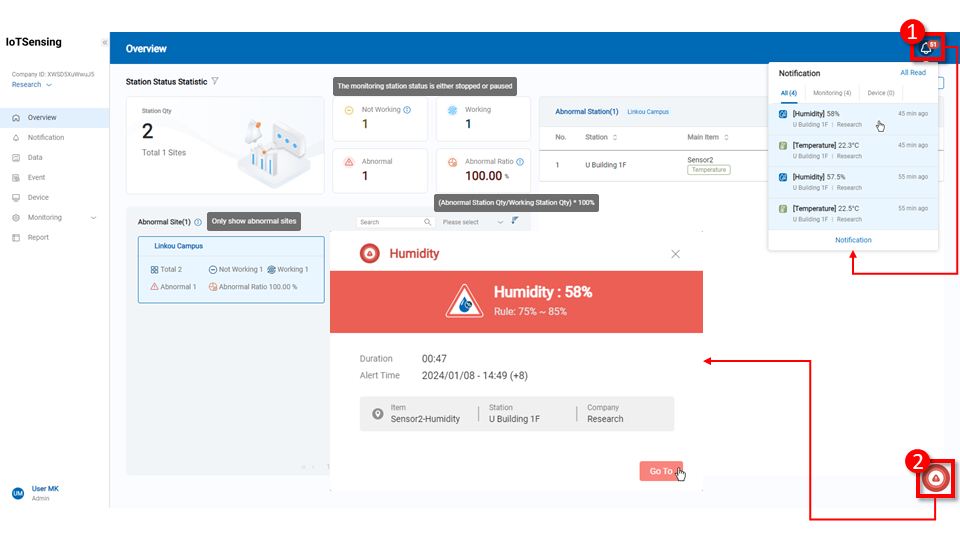
Task: Switch to the Monitoring (4) notification tab
Action: pos(832,93)
